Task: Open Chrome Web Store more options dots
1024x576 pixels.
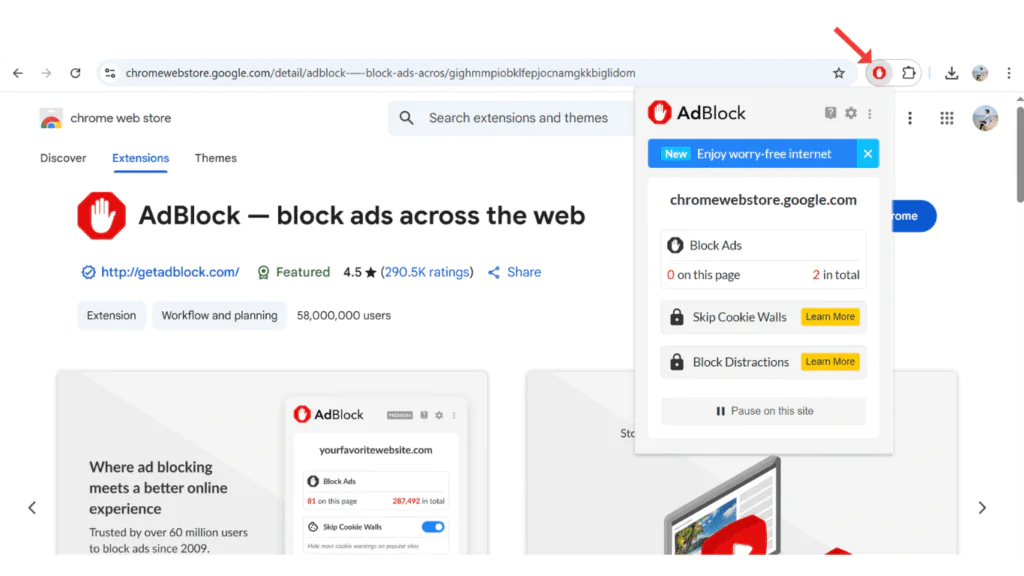Action: tap(910, 118)
